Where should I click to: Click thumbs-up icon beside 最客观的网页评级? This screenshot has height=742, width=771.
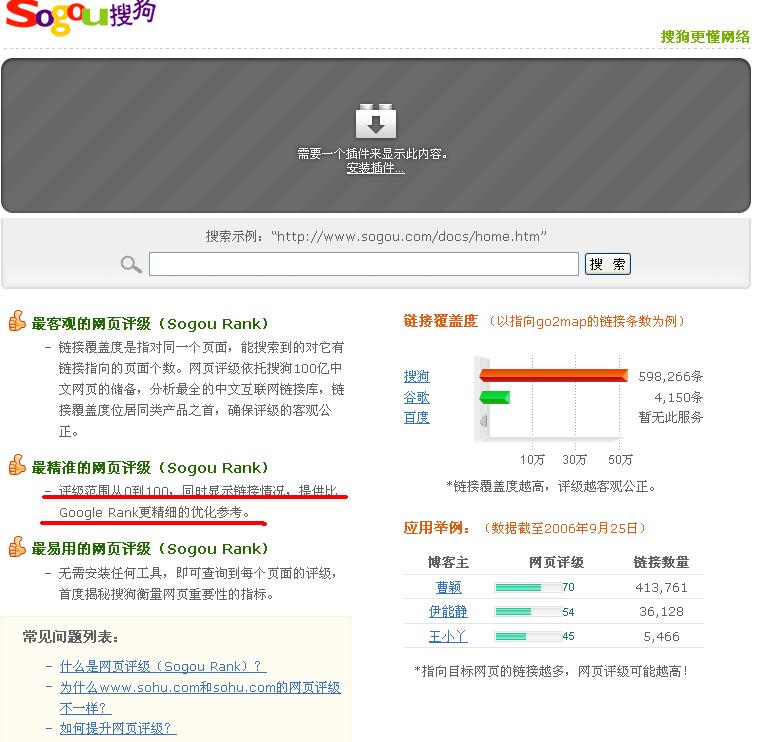[17, 323]
